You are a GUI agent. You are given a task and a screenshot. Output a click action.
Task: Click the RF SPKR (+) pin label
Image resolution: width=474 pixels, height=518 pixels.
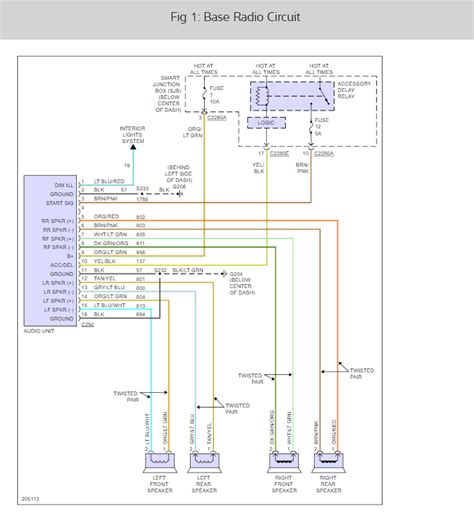point(58,239)
